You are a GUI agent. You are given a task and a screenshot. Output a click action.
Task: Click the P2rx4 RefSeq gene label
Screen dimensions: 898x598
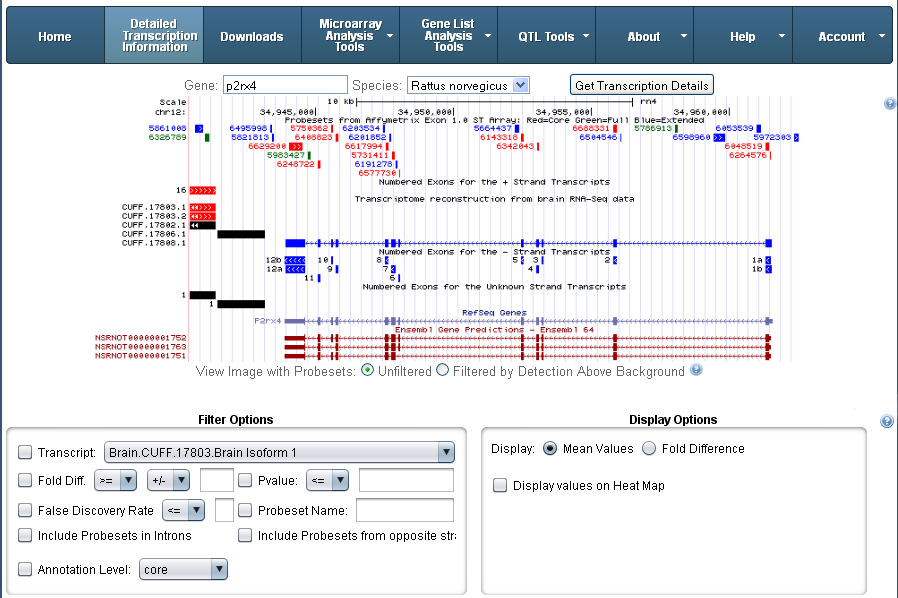[x=267, y=321]
